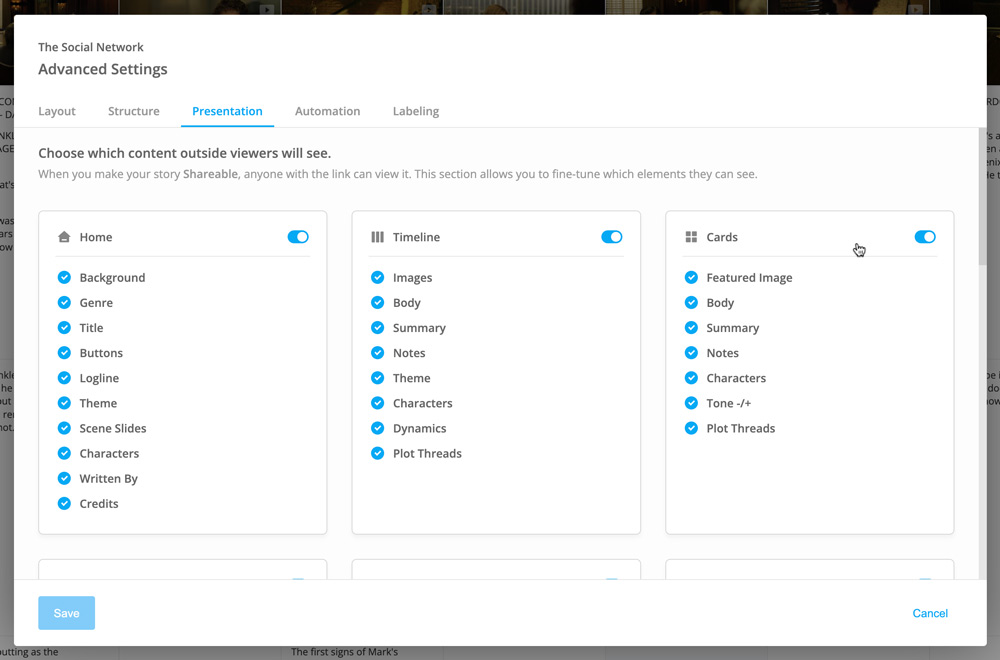Select the Presentation tab

pyautogui.click(x=227, y=111)
